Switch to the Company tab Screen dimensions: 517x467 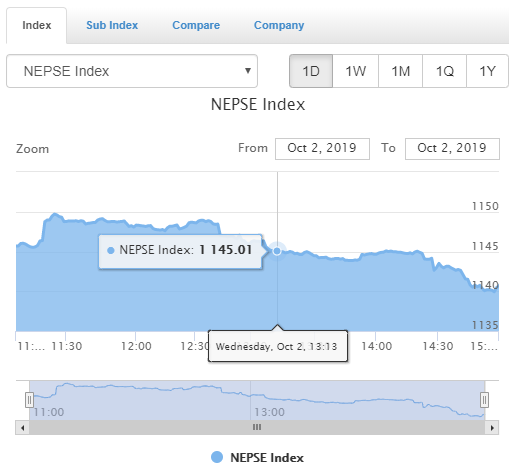[279, 25]
